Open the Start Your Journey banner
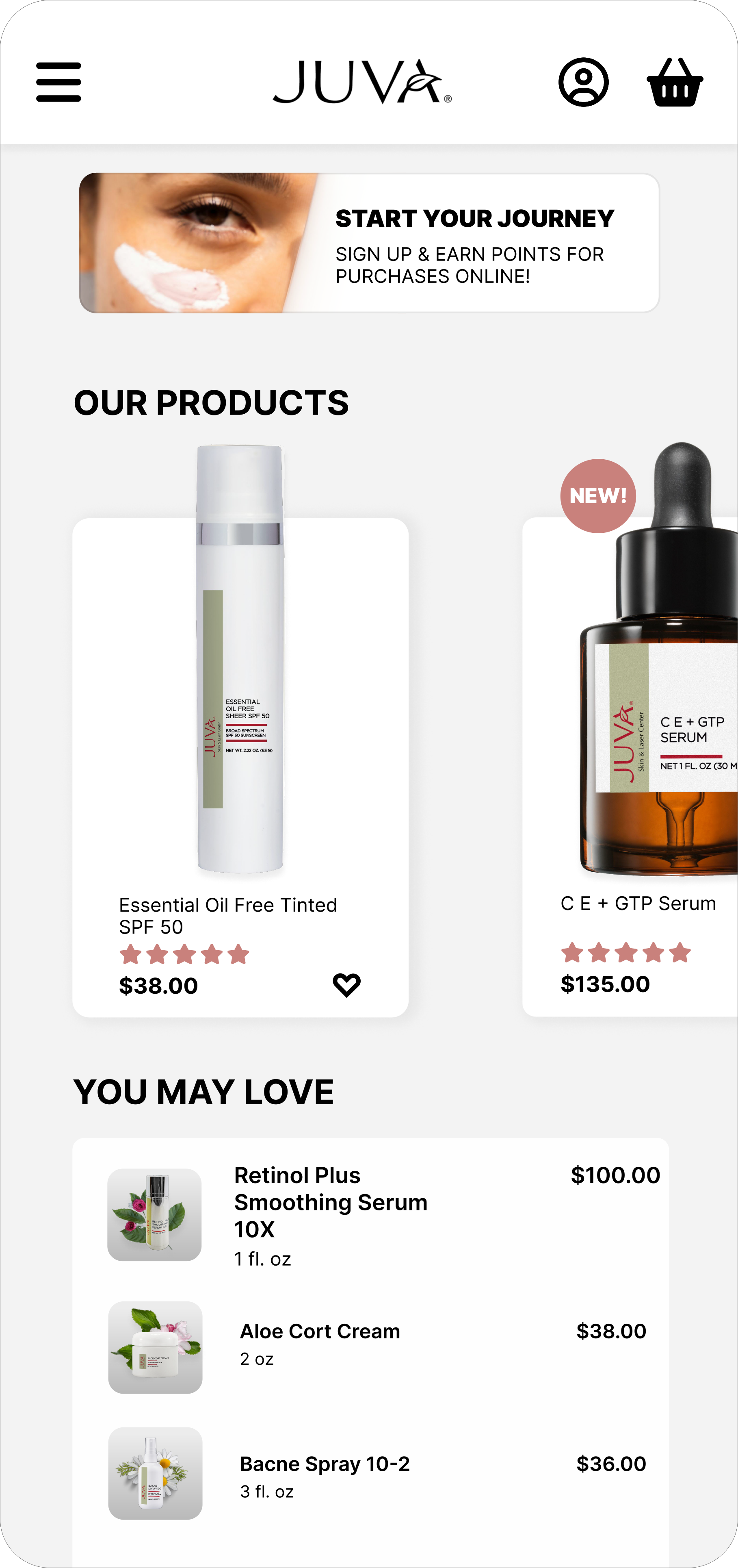 (x=369, y=243)
